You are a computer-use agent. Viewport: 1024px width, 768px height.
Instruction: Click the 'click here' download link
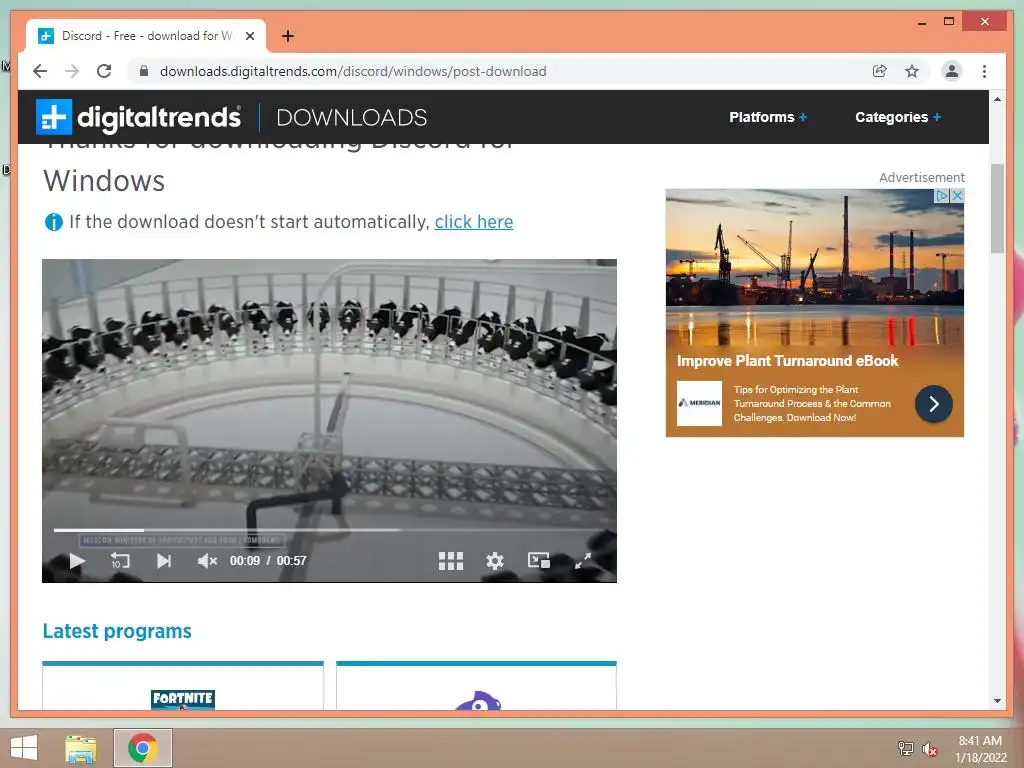[x=473, y=222]
